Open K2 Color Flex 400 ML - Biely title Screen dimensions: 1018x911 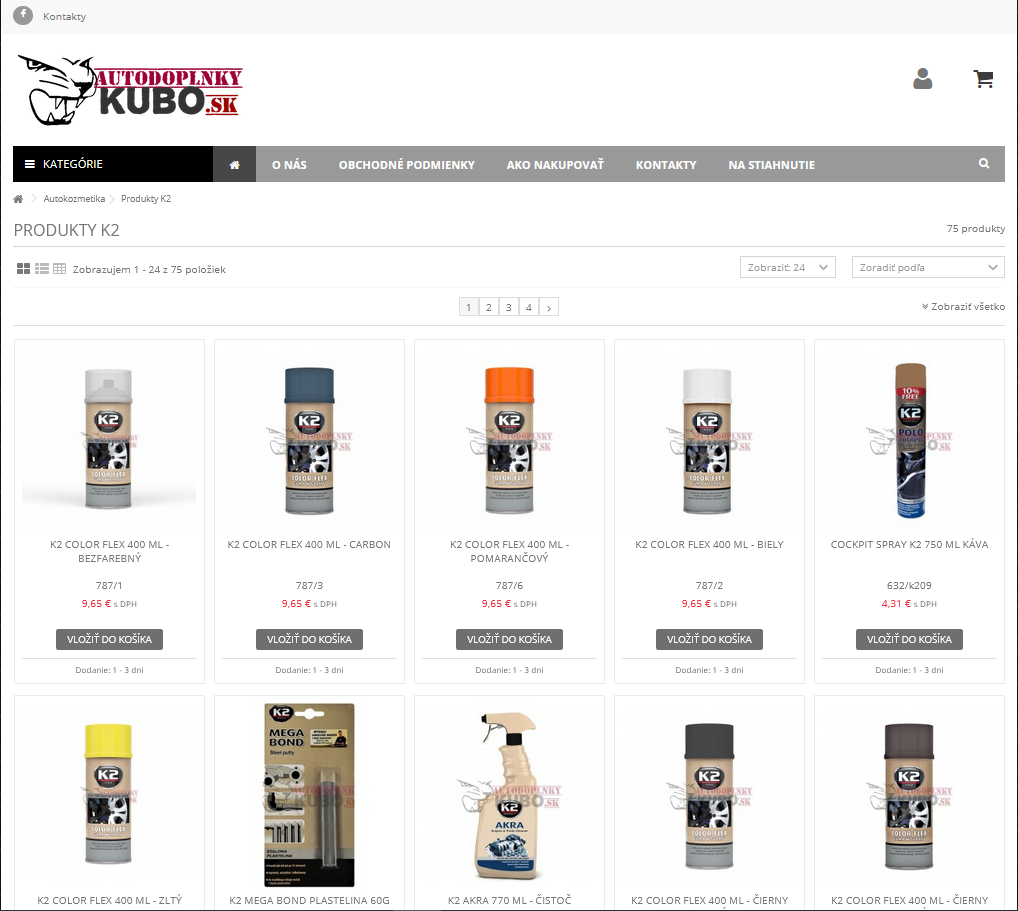pos(709,545)
